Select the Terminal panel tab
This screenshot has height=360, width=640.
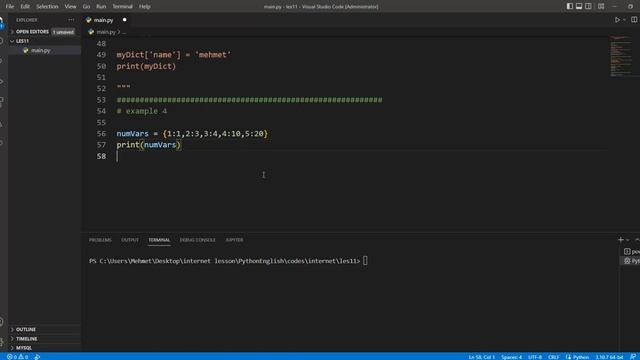click(159, 240)
